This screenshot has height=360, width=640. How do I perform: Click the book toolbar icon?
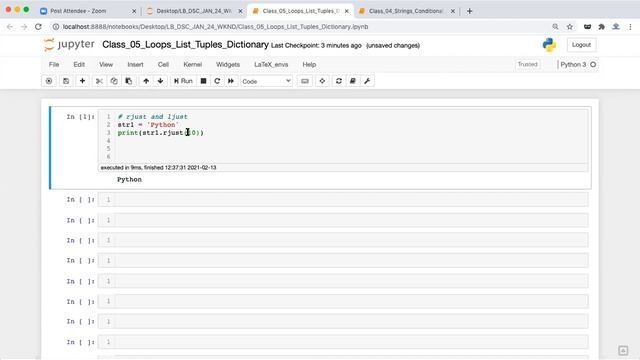tap(353, 81)
